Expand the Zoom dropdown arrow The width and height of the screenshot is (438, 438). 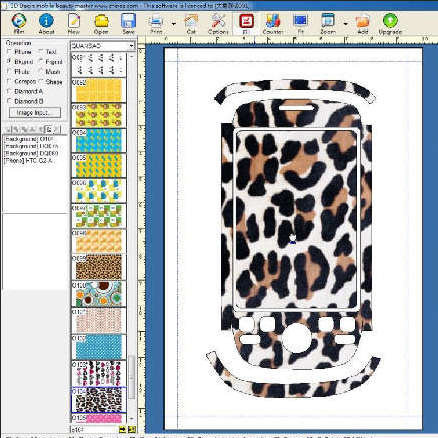(345, 24)
